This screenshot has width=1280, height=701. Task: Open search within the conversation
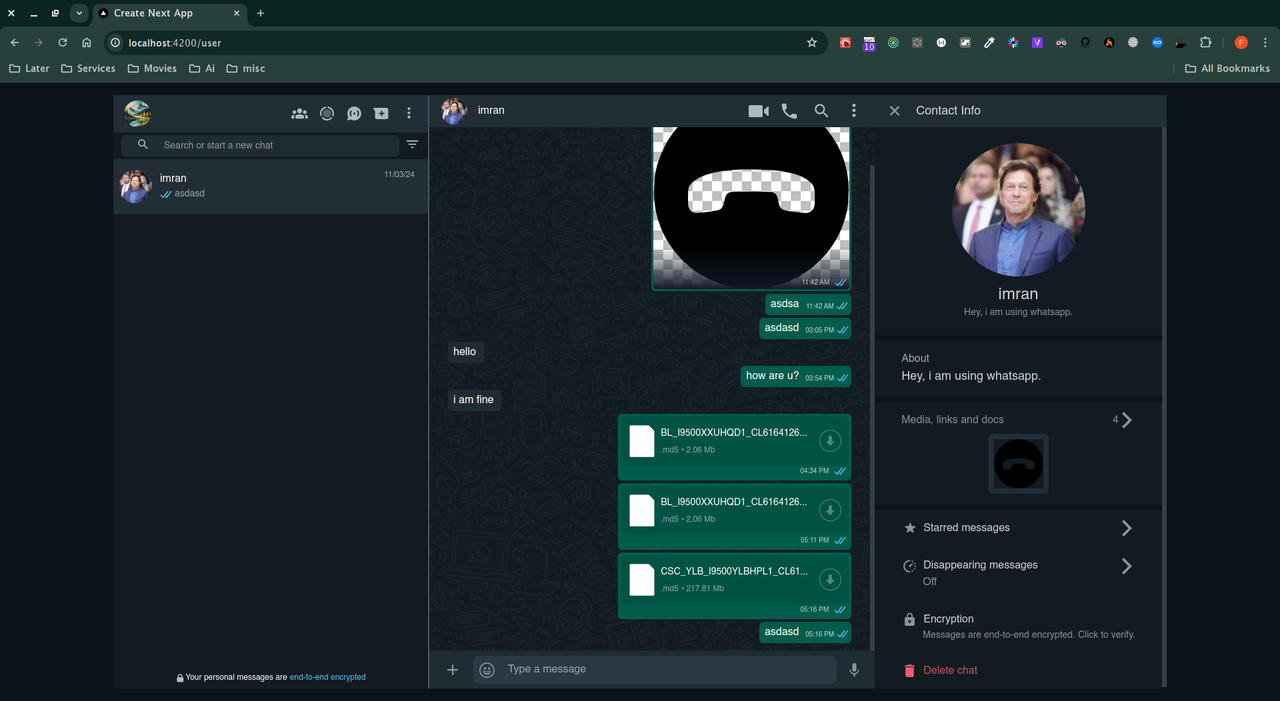coord(821,111)
